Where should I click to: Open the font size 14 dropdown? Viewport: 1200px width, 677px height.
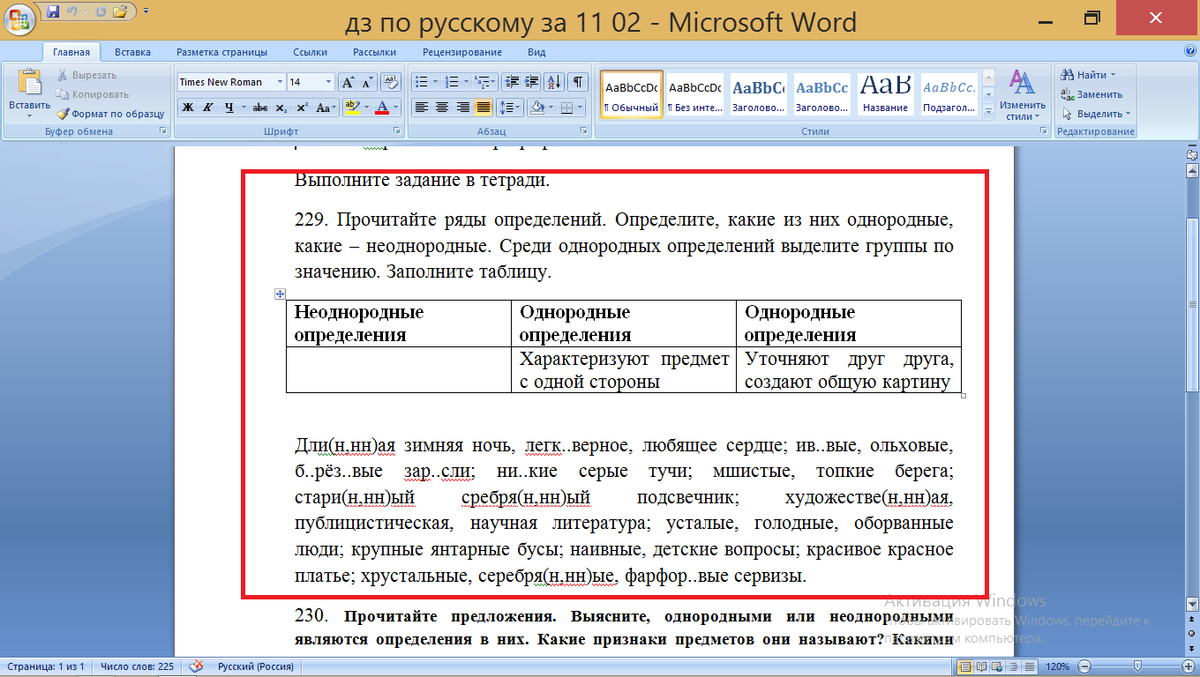click(328, 82)
